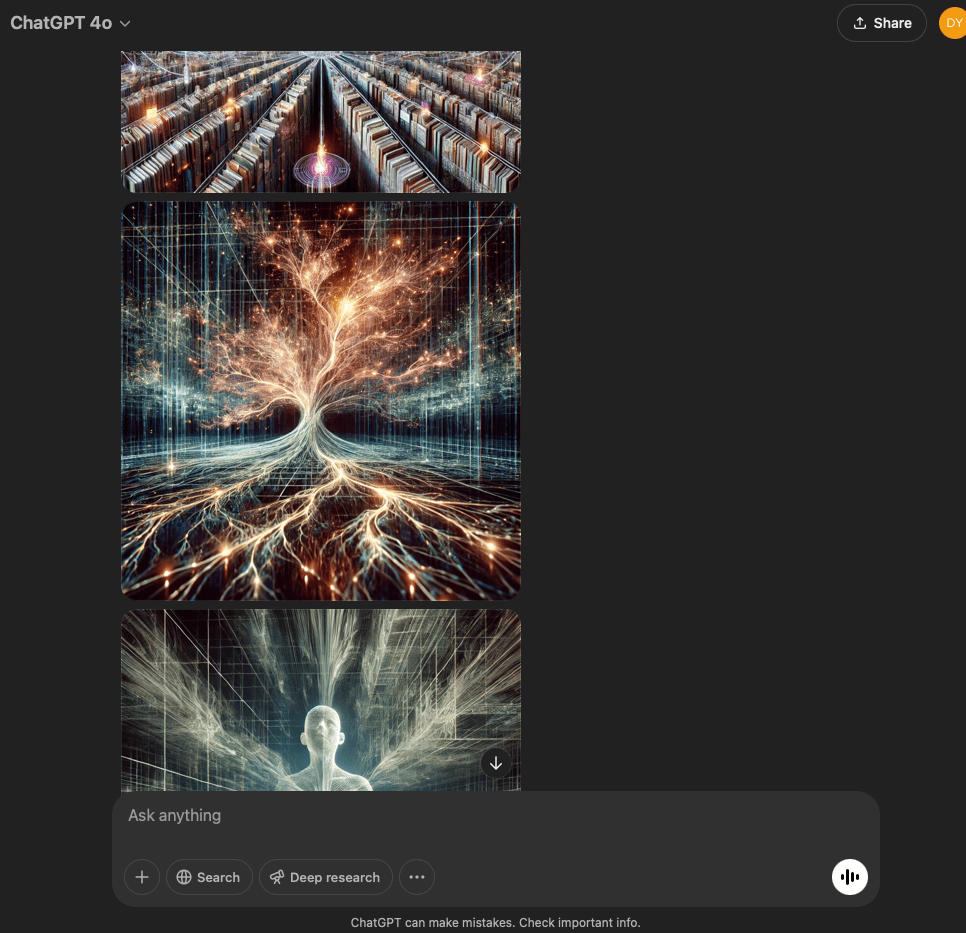
Task: Click the telescope icon for Deep research
Action: [x=277, y=877]
